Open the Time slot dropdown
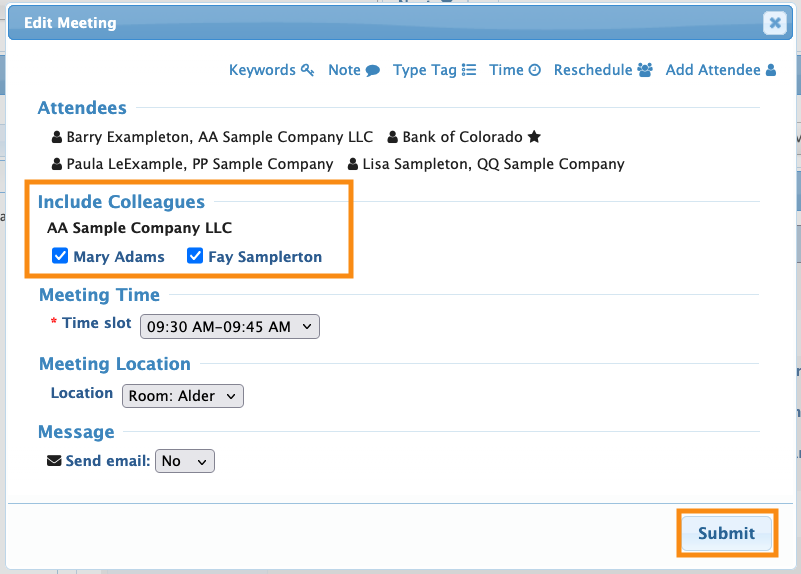This screenshot has height=574, width=801. pyautogui.click(x=229, y=326)
